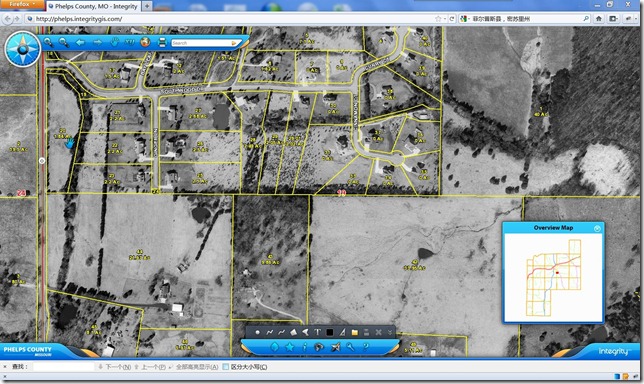The height and width of the screenshot is (384, 644).
Task: Select the measure triangle ruler tool
Action: (342, 332)
